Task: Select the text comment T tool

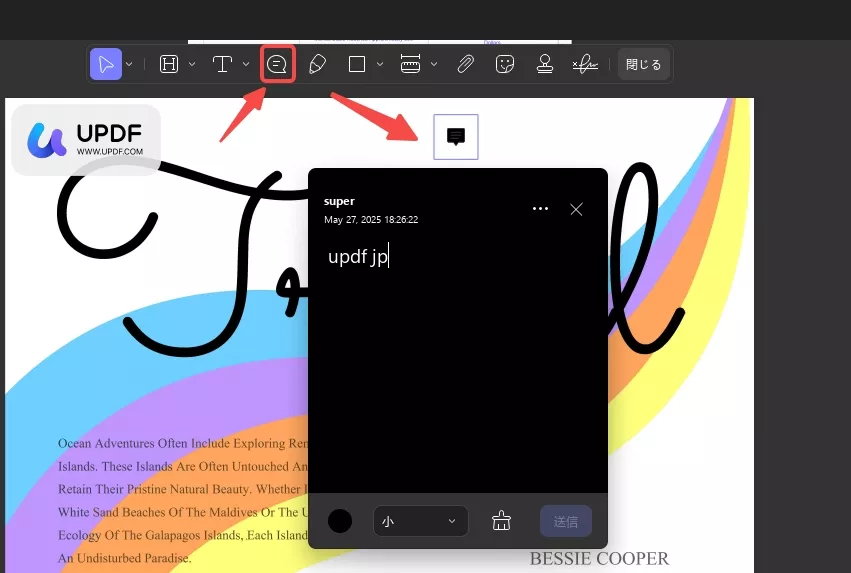Action: coord(222,64)
